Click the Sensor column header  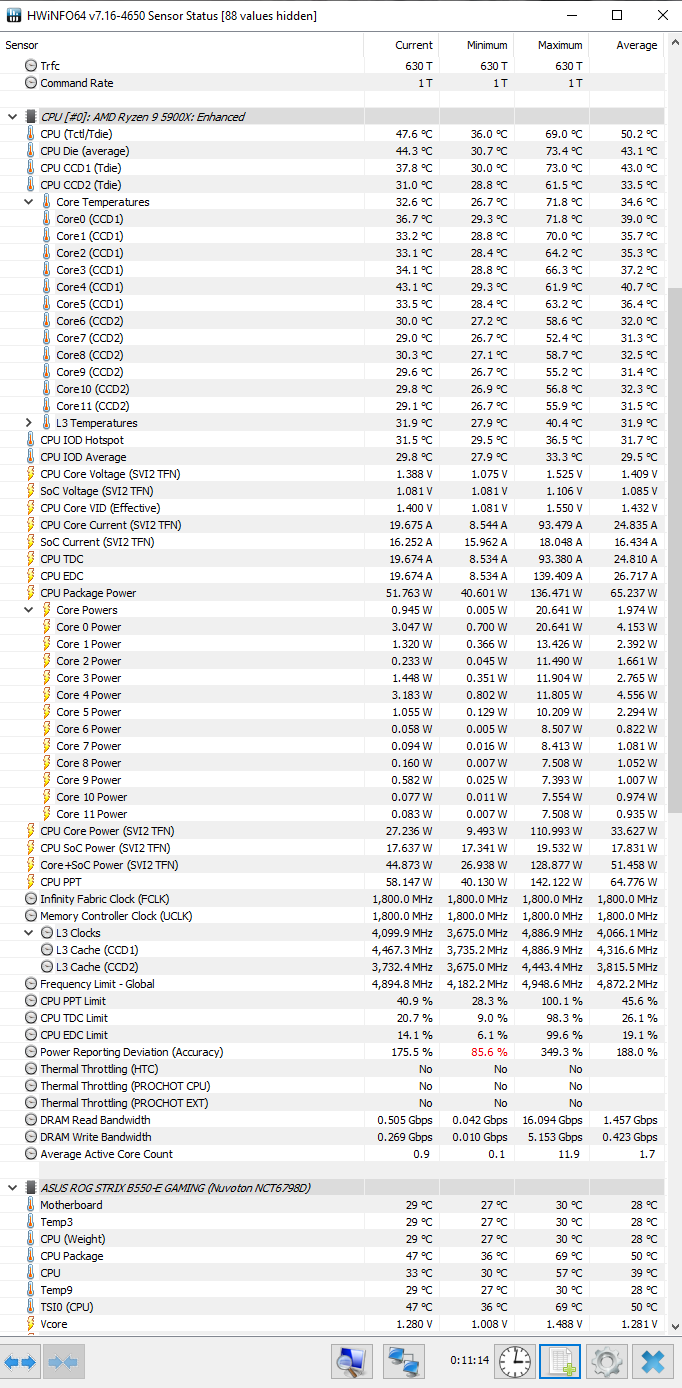coord(182,45)
